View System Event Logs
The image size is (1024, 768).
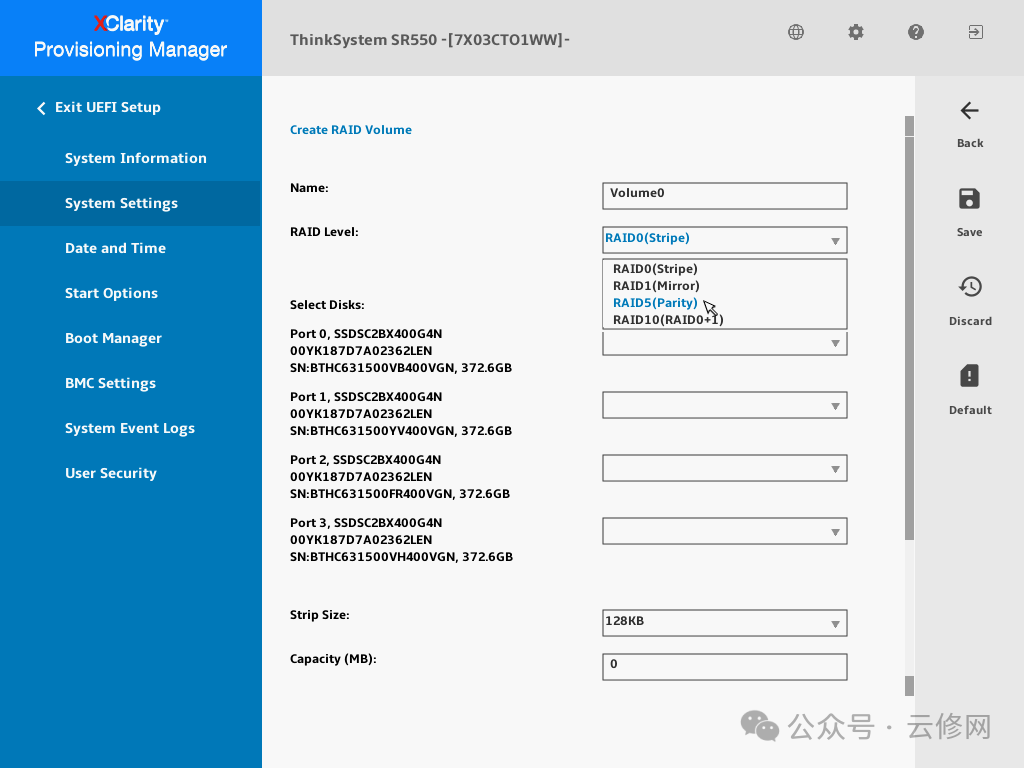click(130, 428)
